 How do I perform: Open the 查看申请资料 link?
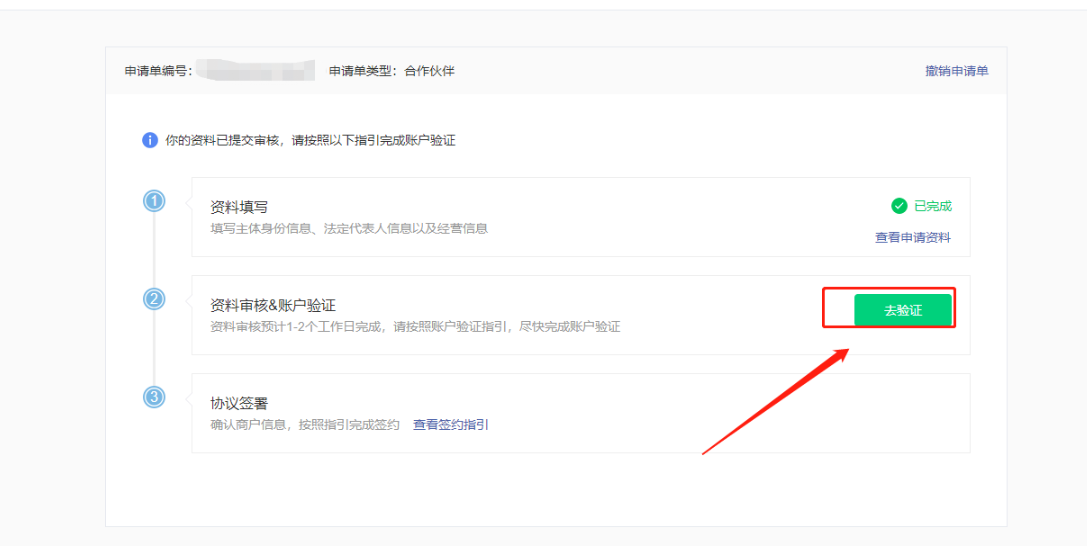(913, 238)
